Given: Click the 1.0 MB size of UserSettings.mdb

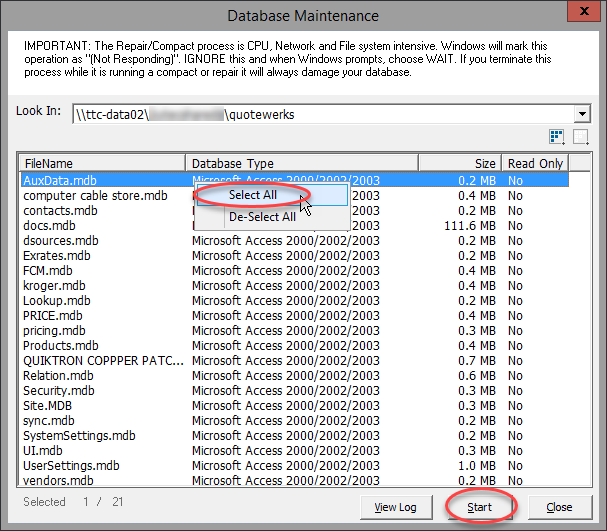Looking at the screenshot, I should point(477,466).
